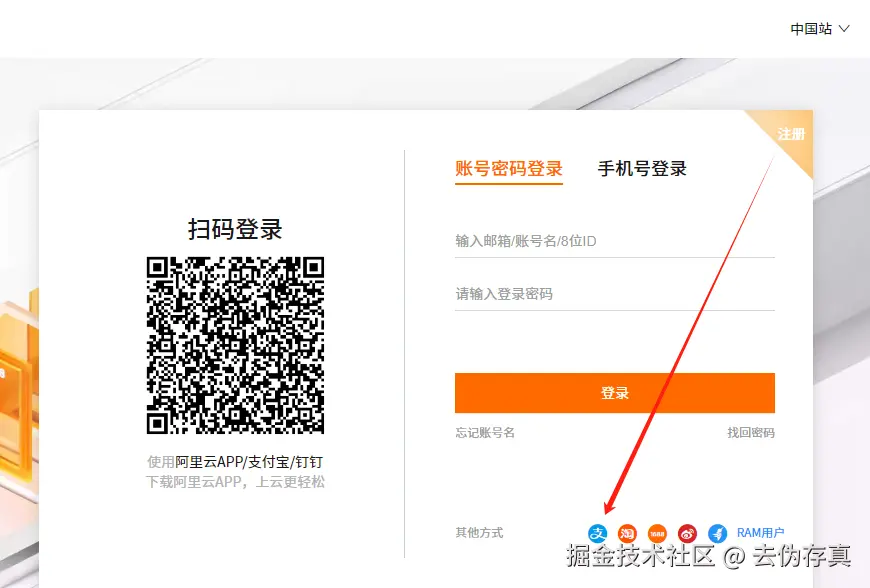870x588 pixels.
Task: Click the 使用阿里云APP/支付宝/钉钉 text
Action: pos(235,462)
